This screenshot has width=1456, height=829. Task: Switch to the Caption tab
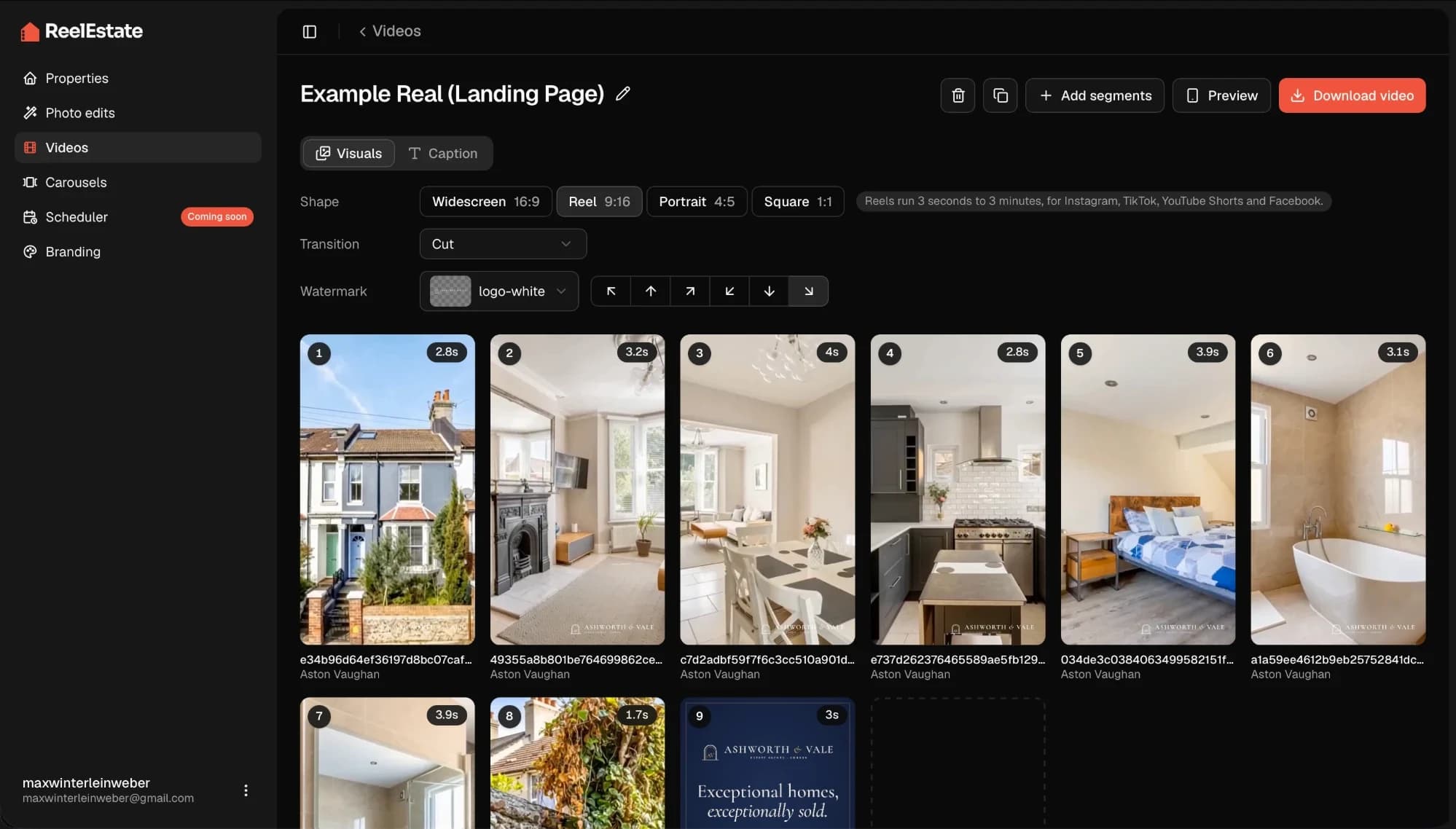[443, 153]
